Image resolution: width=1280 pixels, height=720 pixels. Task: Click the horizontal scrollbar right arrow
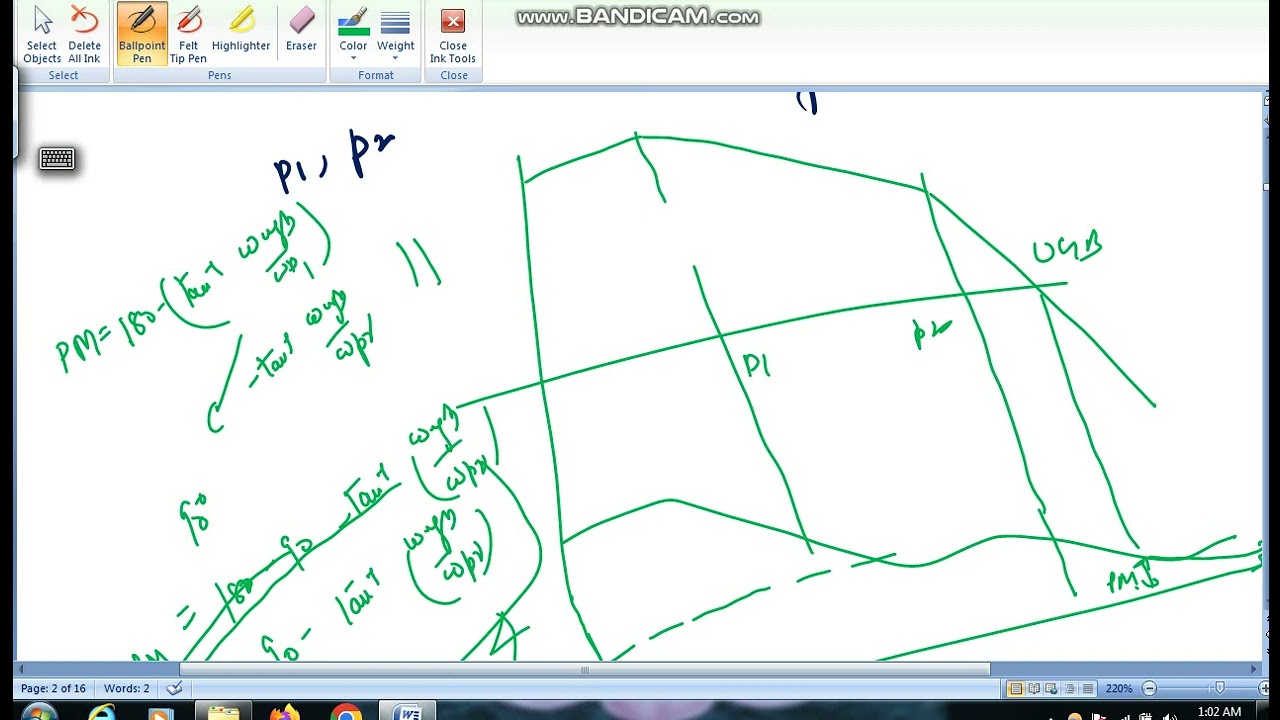pyautogui.click(x=1255, y=669)
